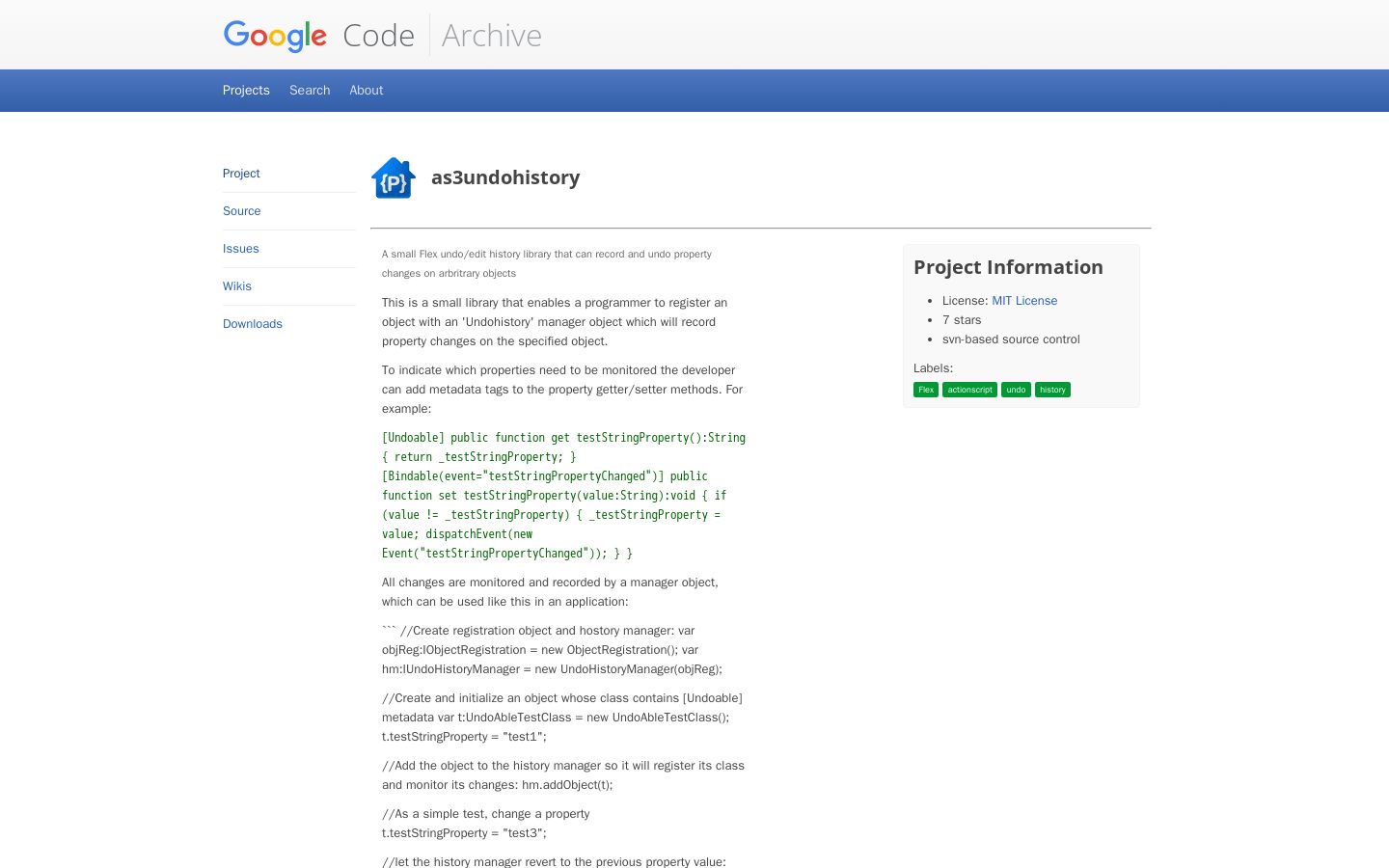The image size is (1389, 868).
Task: Click the Flex label tag
Action: (x=926, y=390)
